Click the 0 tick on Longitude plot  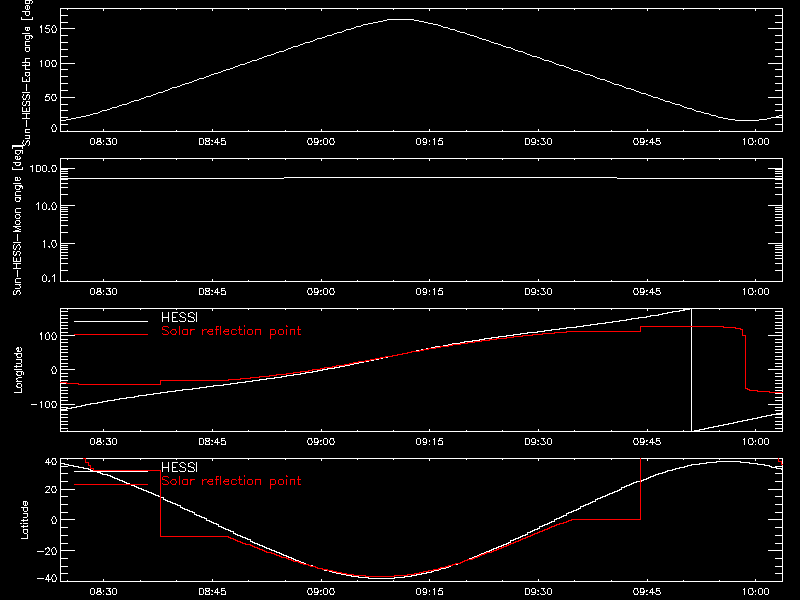pyautogui.click(x=54, y=370)
